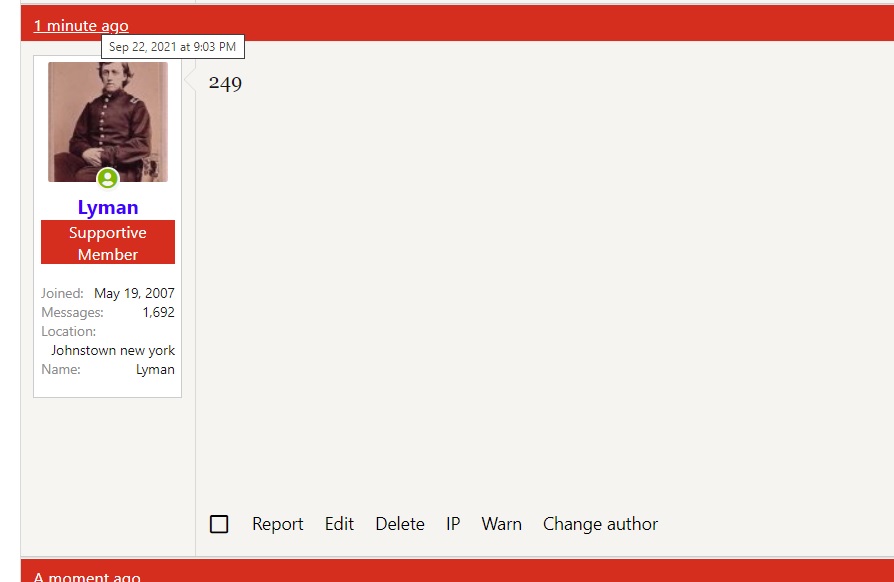Click the post text '249'
The width and height of the screenshot is (894, 582).
pos(225,83)
